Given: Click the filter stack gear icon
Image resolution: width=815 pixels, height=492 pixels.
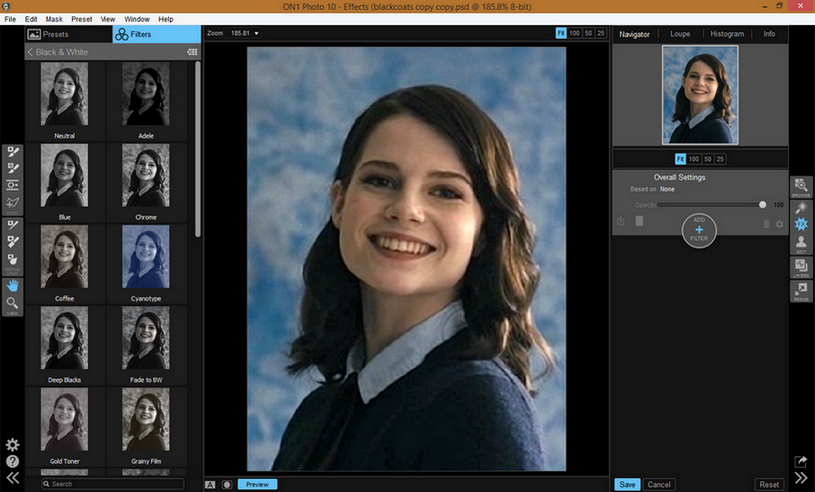Looking at the screenshot, I should click(x=779, y=224).
